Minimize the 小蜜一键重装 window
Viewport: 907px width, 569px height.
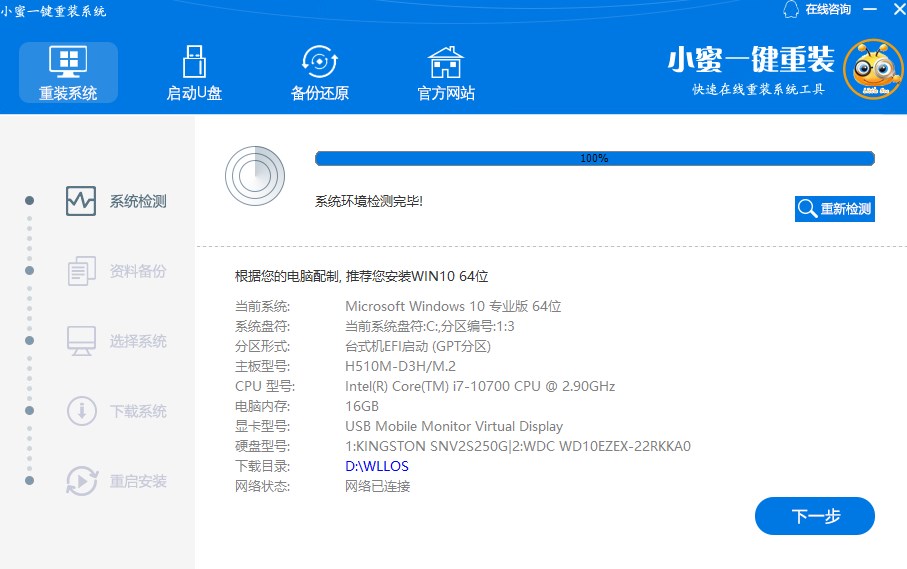[x=869, y=9]
